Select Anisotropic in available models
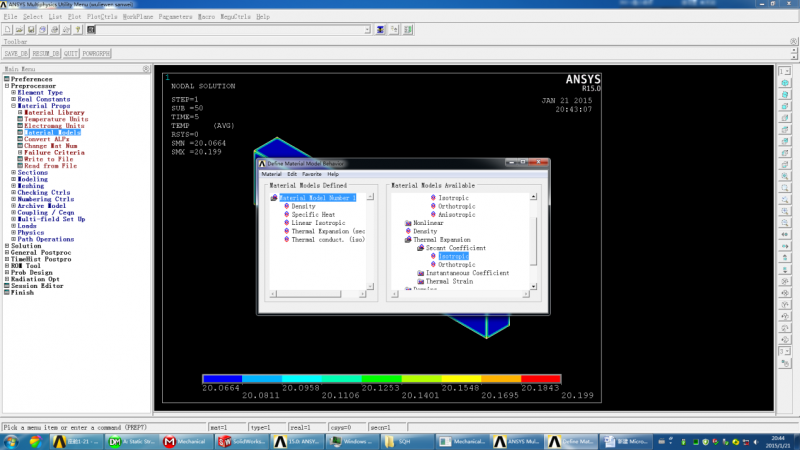Image resolution: width=800 pixels, height=450 pixels. (457, 215)
